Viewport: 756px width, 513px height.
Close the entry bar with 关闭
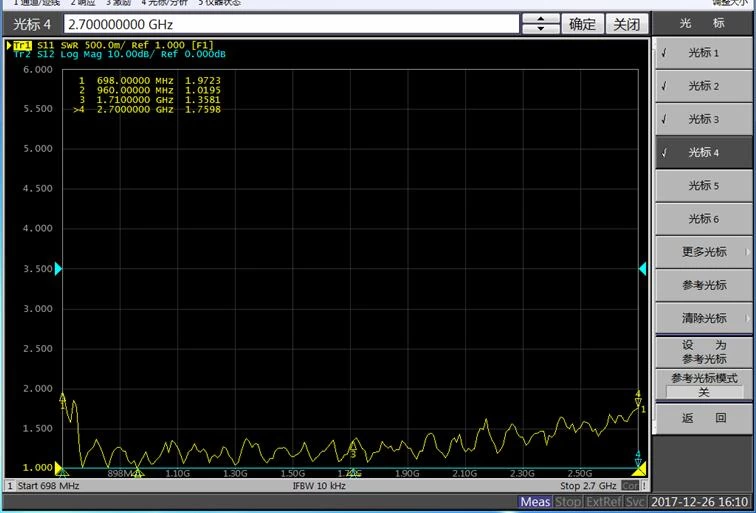point(626,24)
